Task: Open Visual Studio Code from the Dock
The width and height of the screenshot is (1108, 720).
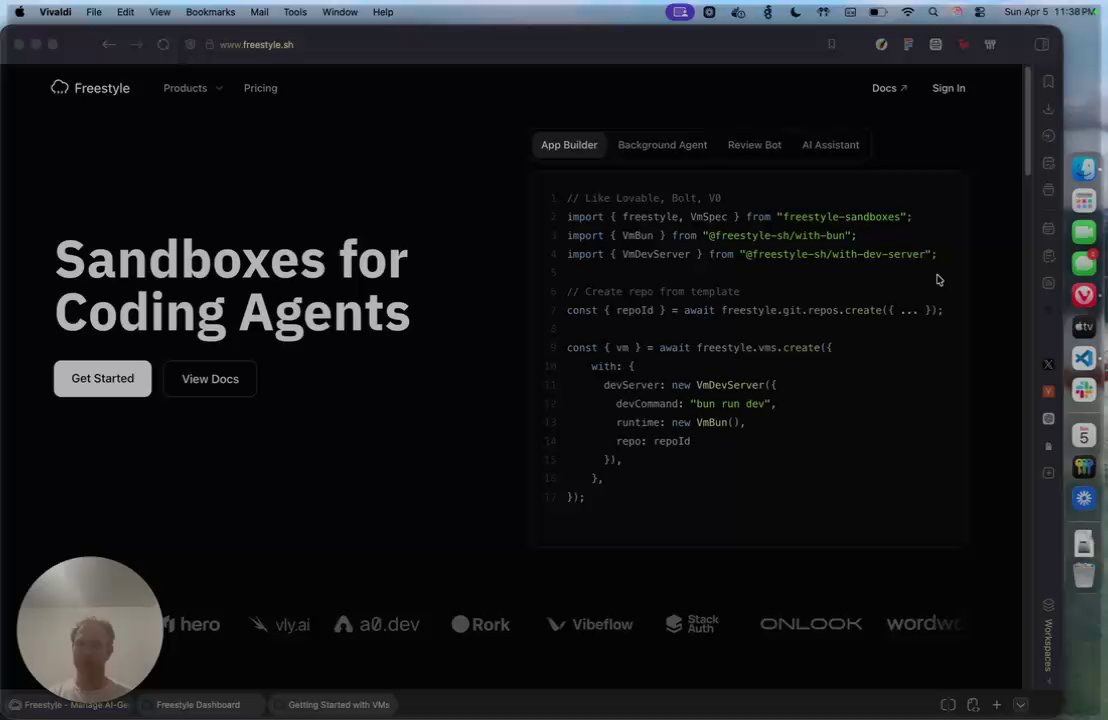Action: point(1083,358)
